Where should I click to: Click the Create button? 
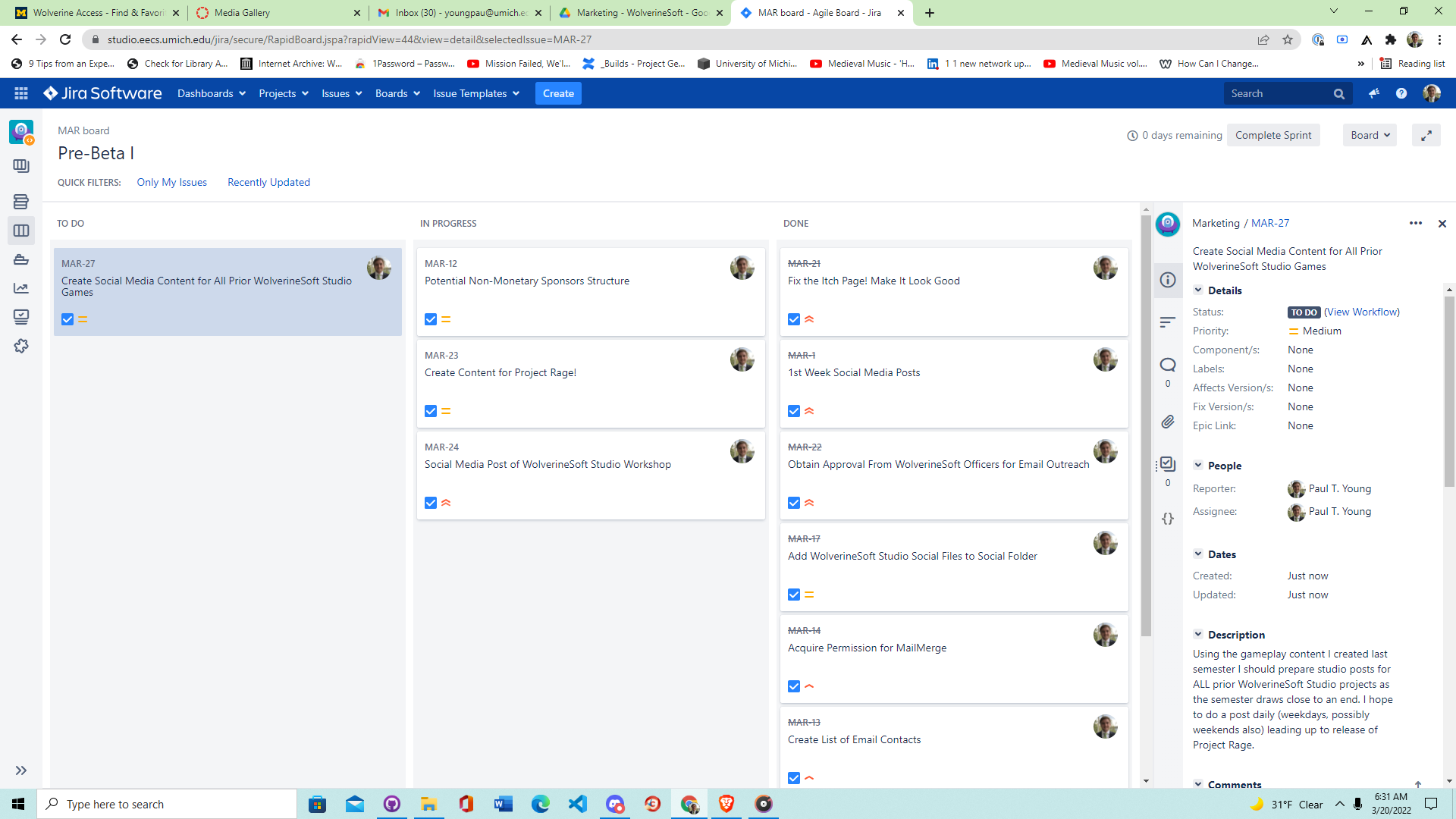pos(558,93)
